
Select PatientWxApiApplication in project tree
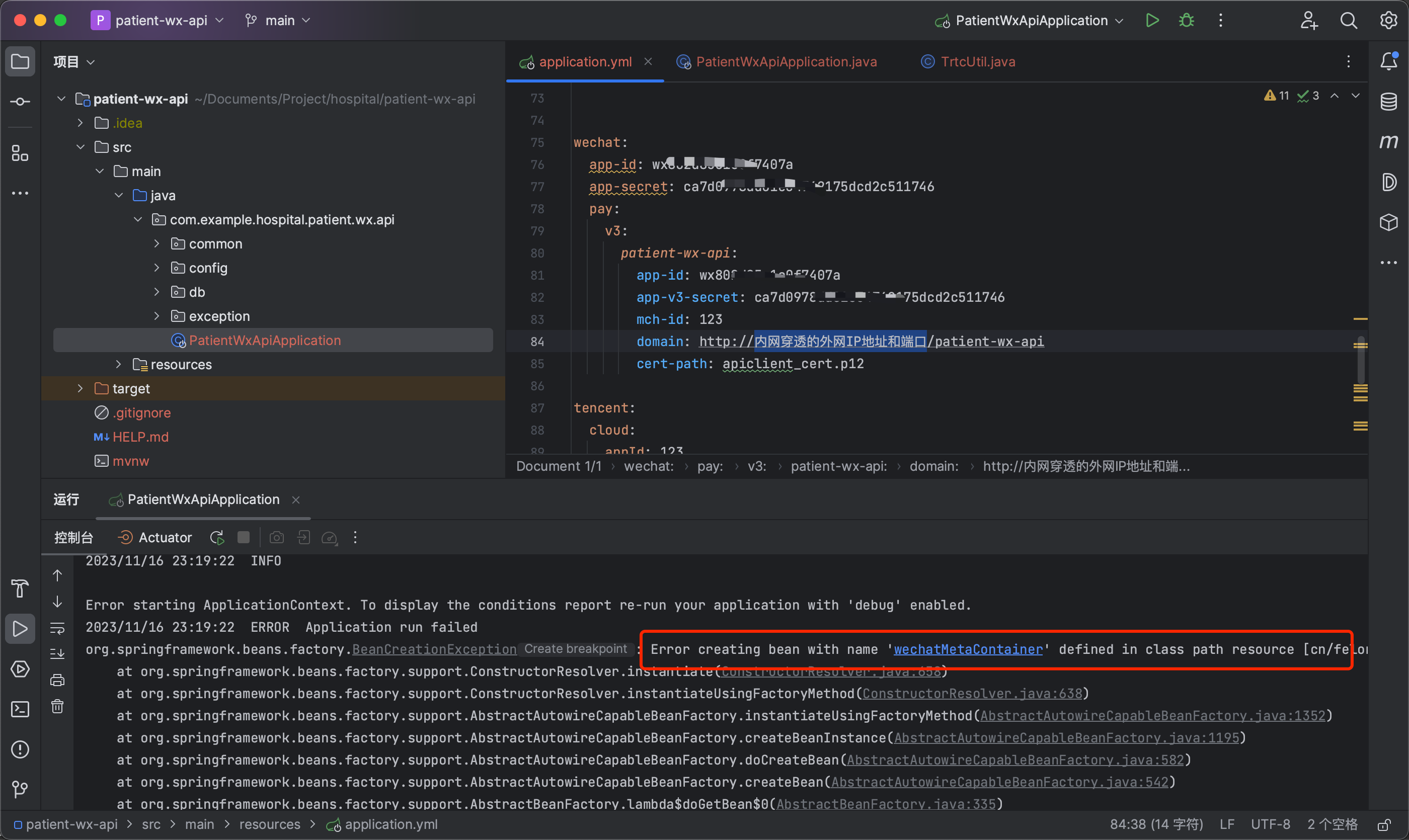[x=273, y=341]
